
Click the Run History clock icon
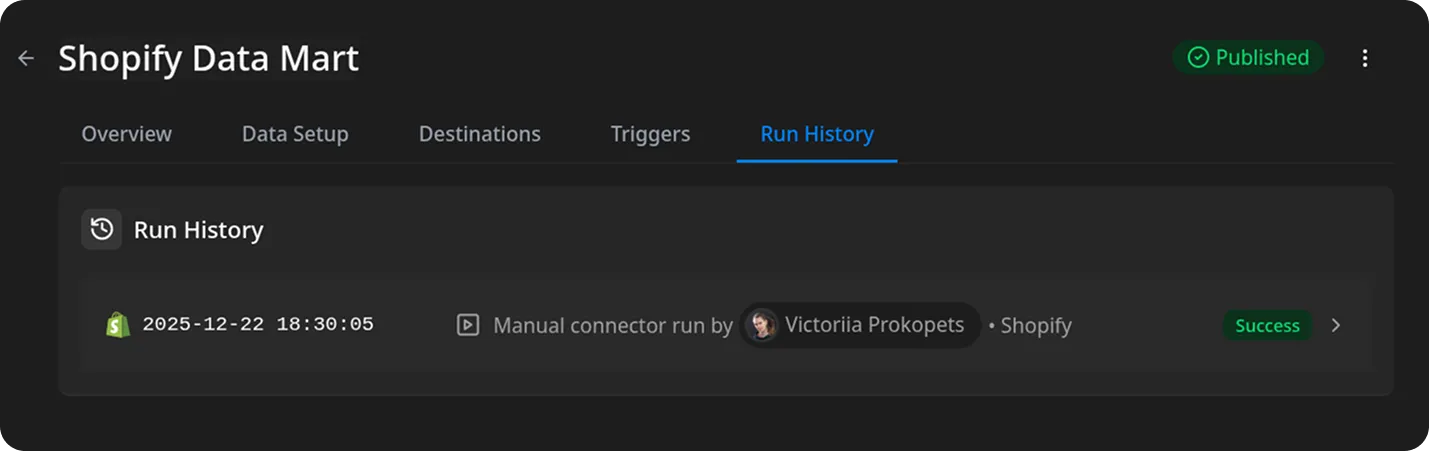click(102, 230)
